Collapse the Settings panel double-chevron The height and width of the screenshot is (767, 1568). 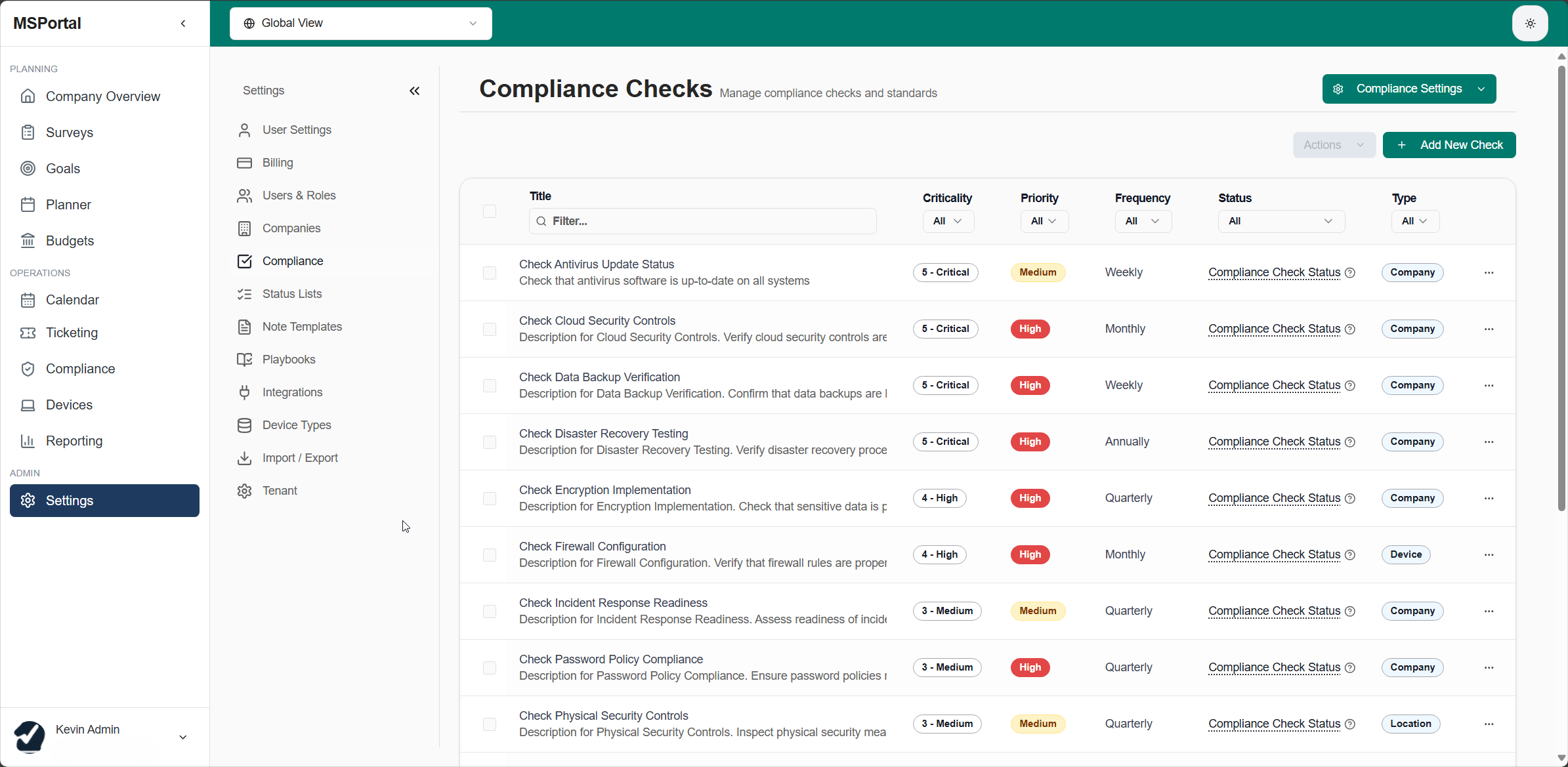(414, 91)
